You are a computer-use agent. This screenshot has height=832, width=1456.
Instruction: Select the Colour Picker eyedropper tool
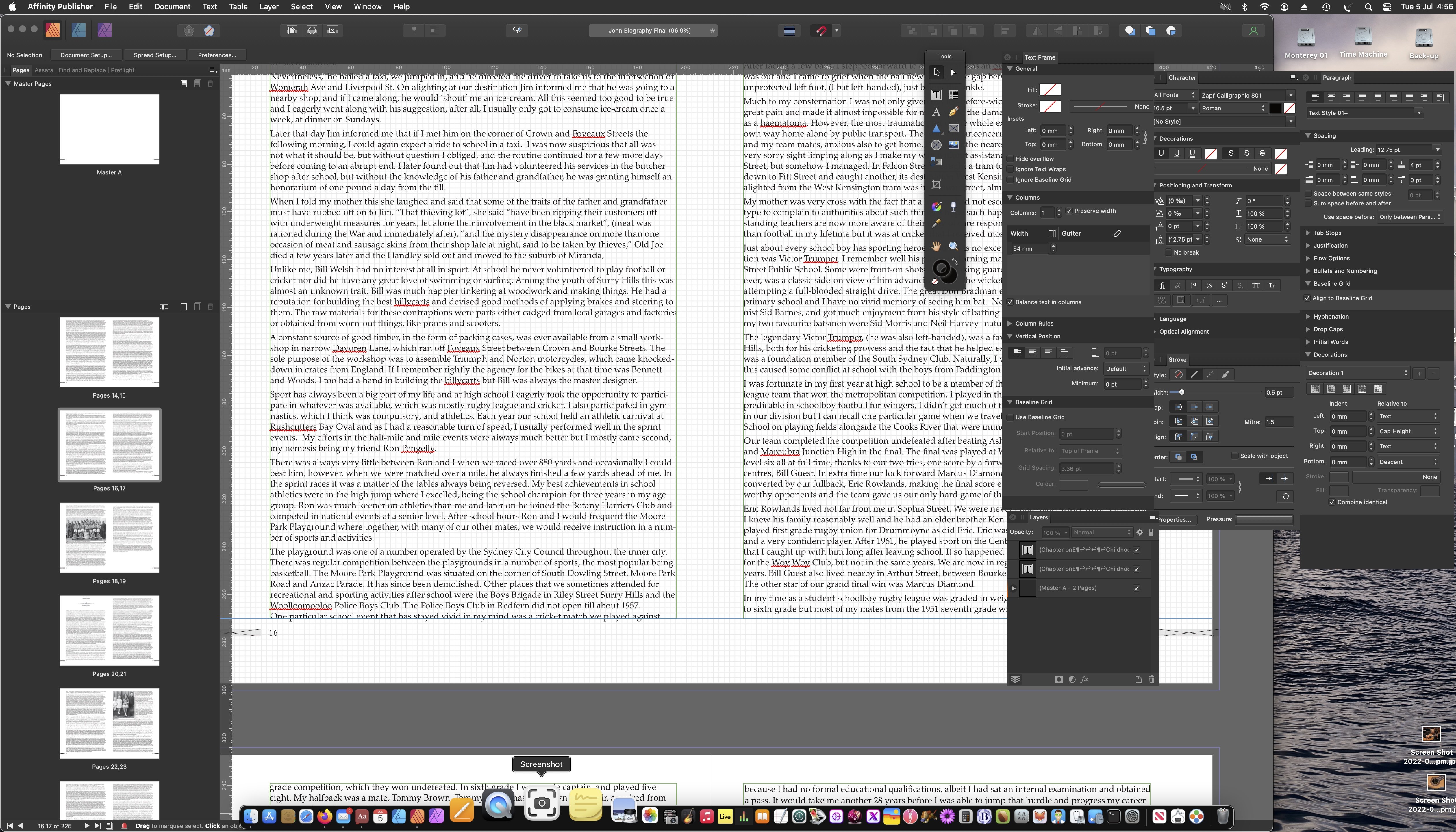pyautogui.click(x=936, y=223)
